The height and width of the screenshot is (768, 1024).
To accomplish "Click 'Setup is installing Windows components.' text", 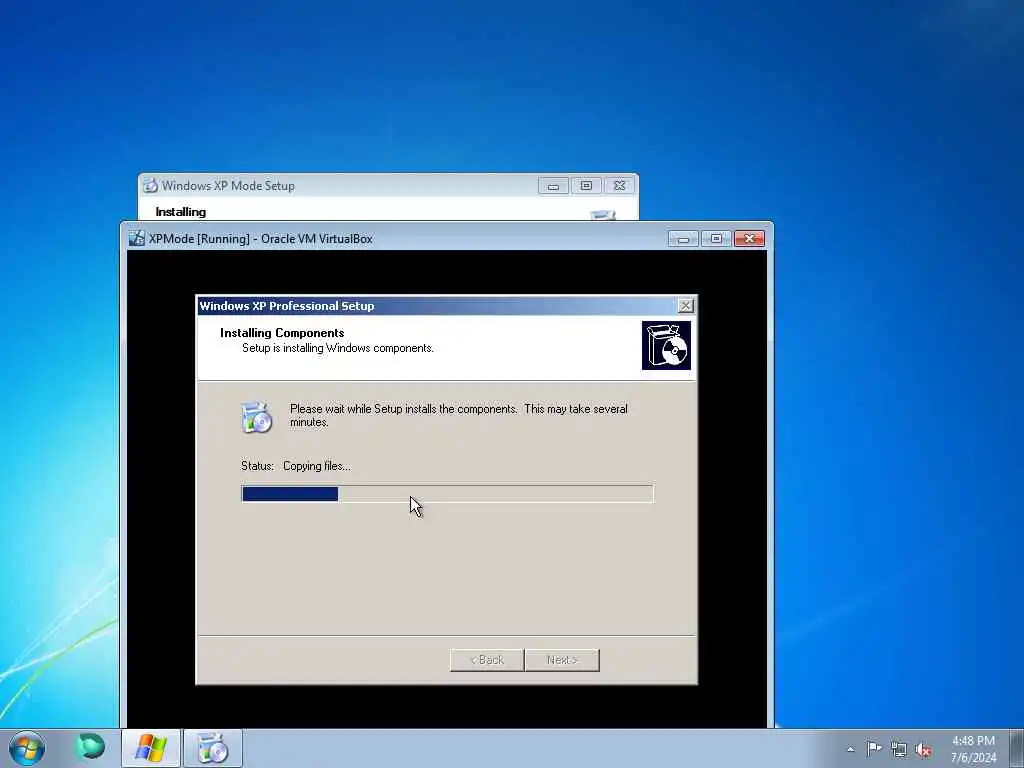I will [338, 348].
